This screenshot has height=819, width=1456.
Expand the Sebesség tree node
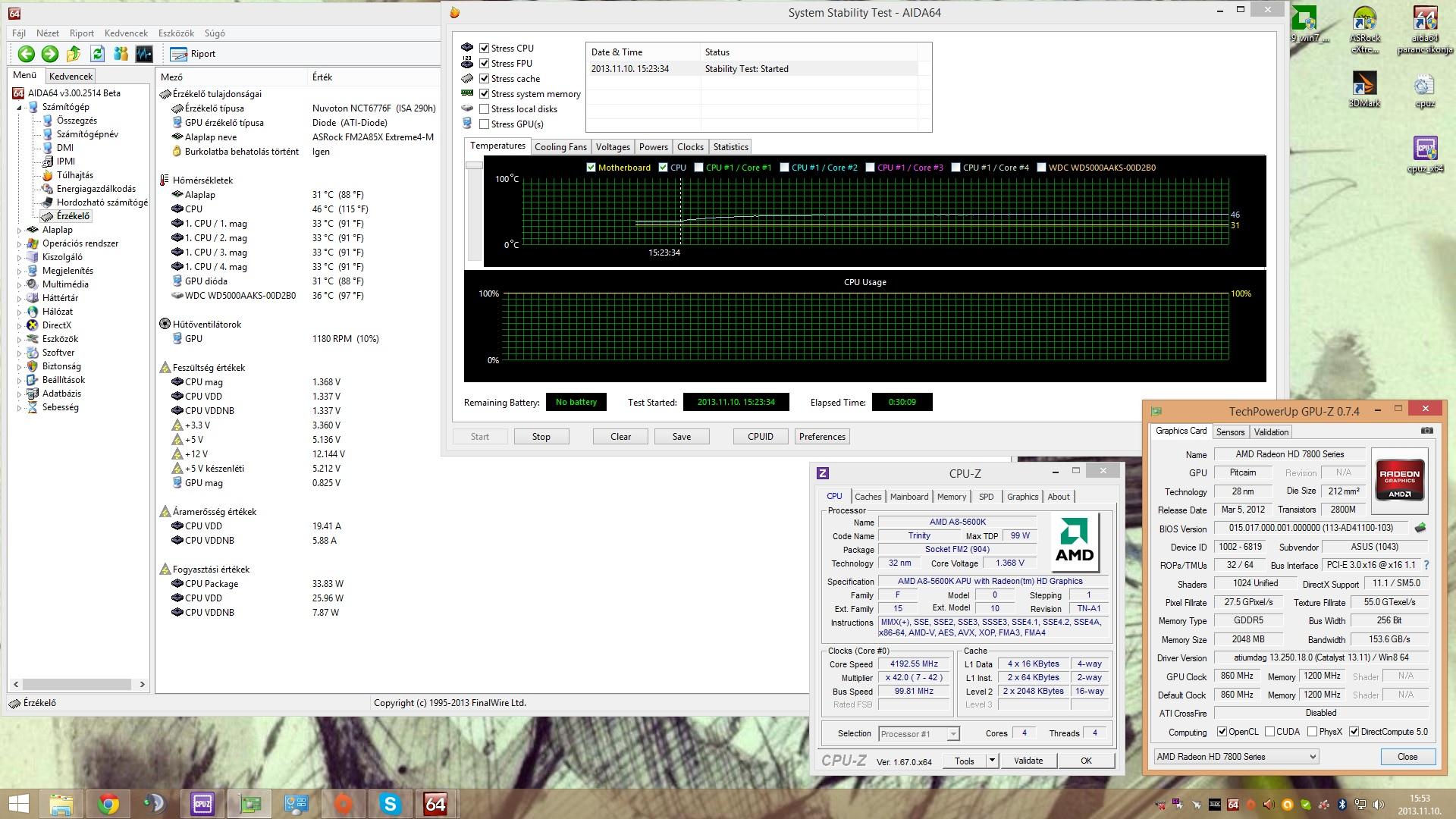(20, 407)
